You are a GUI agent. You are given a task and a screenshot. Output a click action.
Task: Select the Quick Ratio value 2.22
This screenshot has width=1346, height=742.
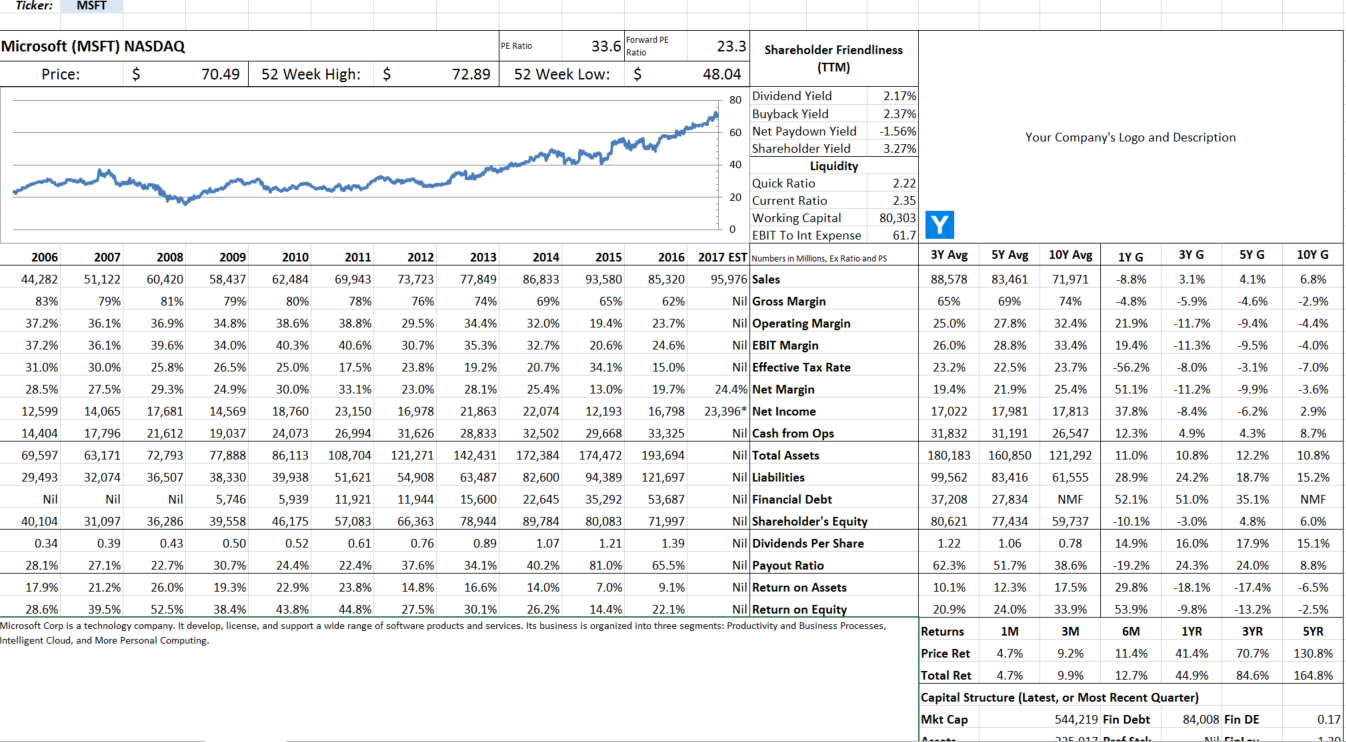(904, 183)
